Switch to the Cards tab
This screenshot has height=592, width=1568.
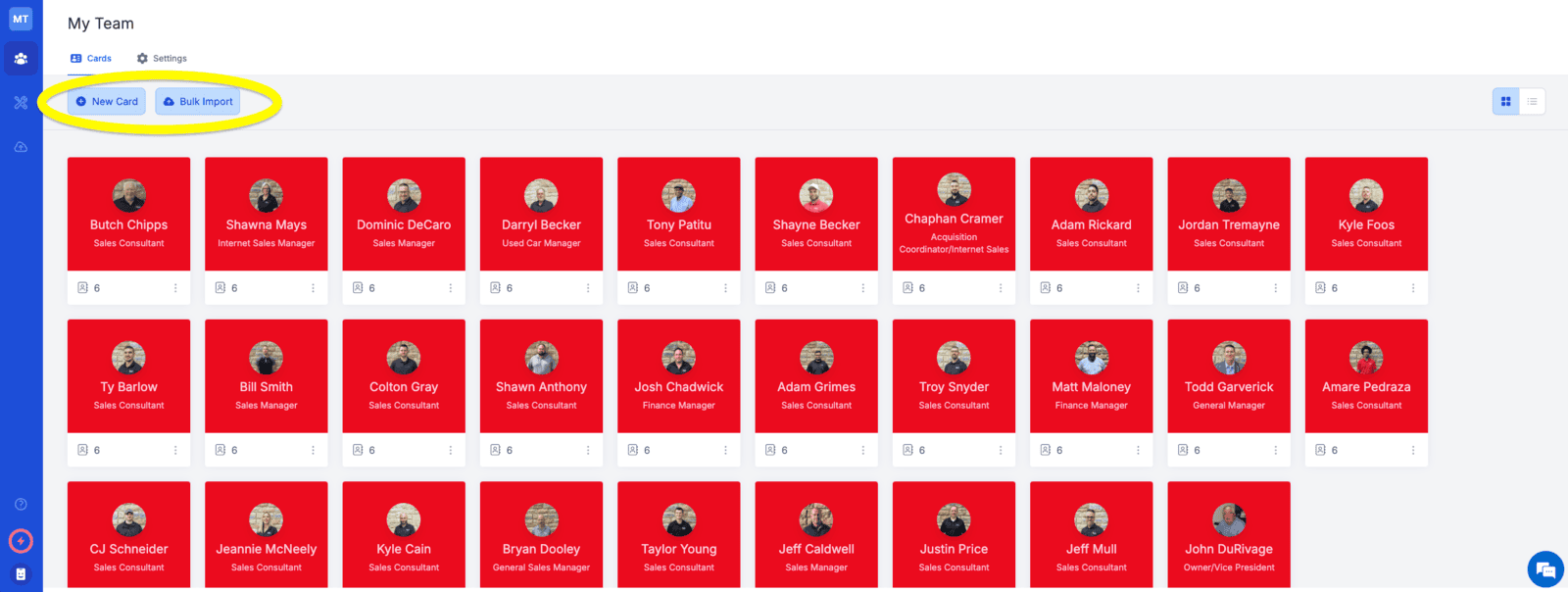91,59
